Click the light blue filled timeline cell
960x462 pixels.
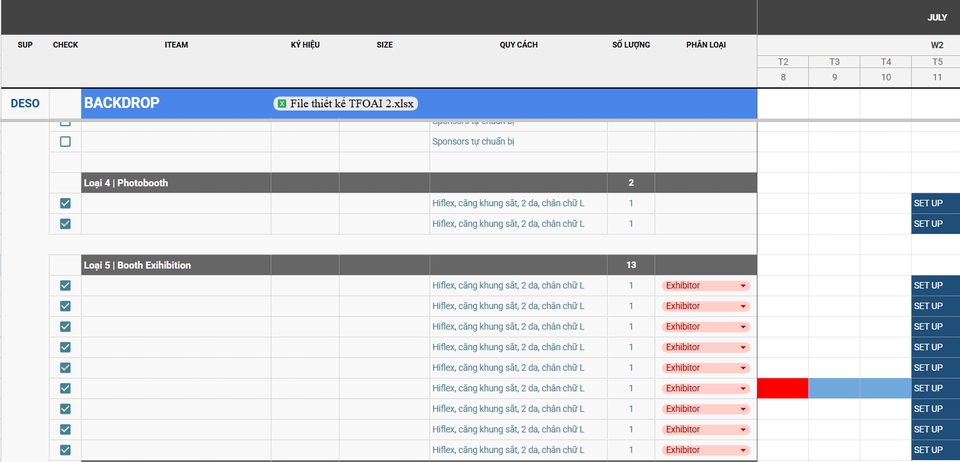(859, 388)
